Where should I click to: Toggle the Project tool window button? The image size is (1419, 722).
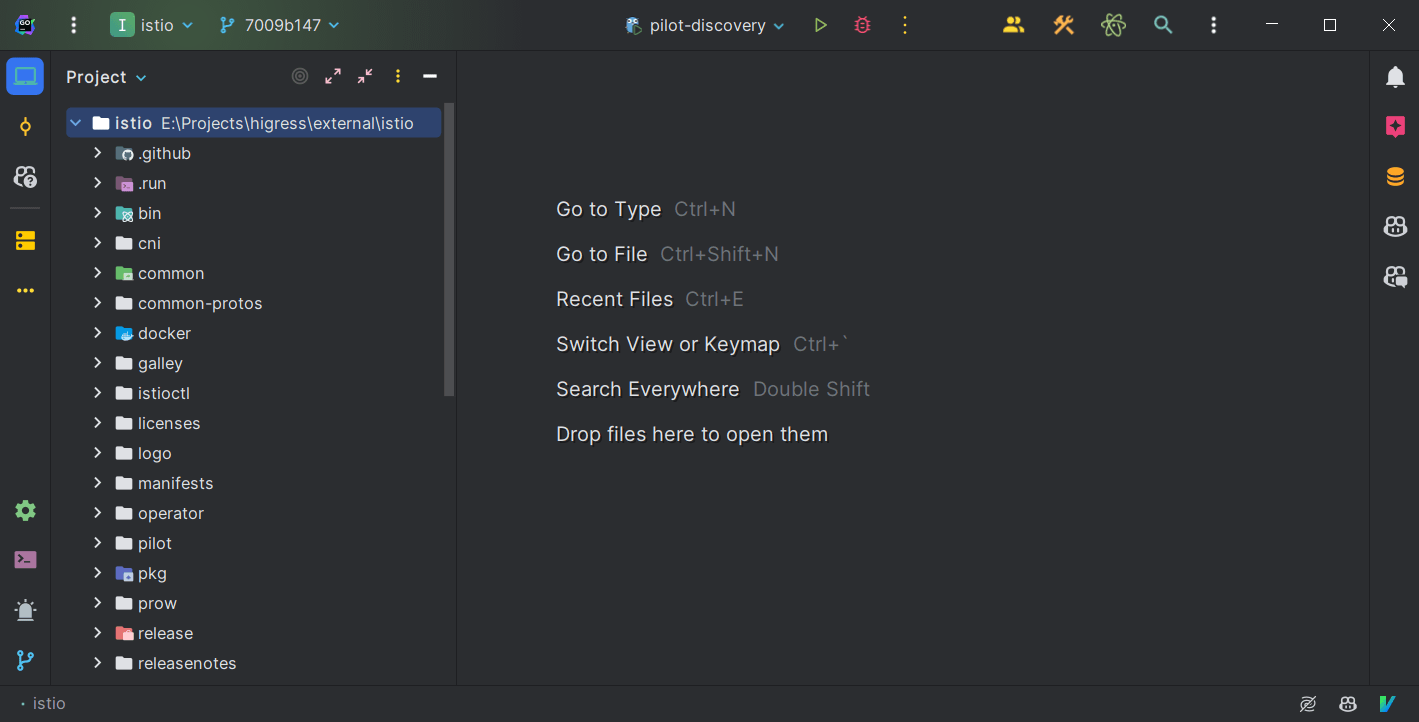click(25, 76)
